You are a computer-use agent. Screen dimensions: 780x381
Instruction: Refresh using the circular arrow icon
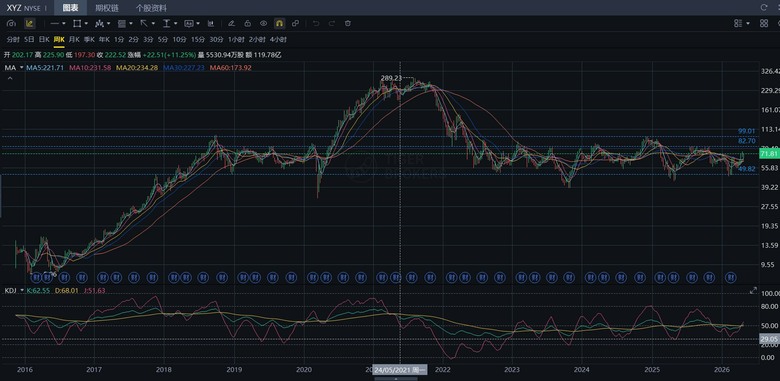pos(764,7)
